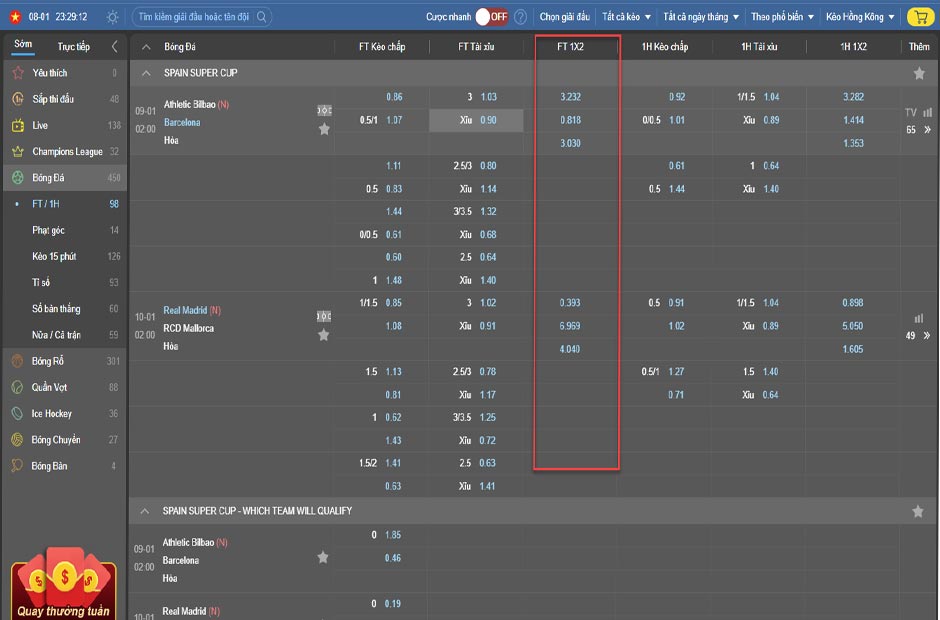
Task: Collapse the Bóng Đá header chevron
Action: (x=146, y=47)
